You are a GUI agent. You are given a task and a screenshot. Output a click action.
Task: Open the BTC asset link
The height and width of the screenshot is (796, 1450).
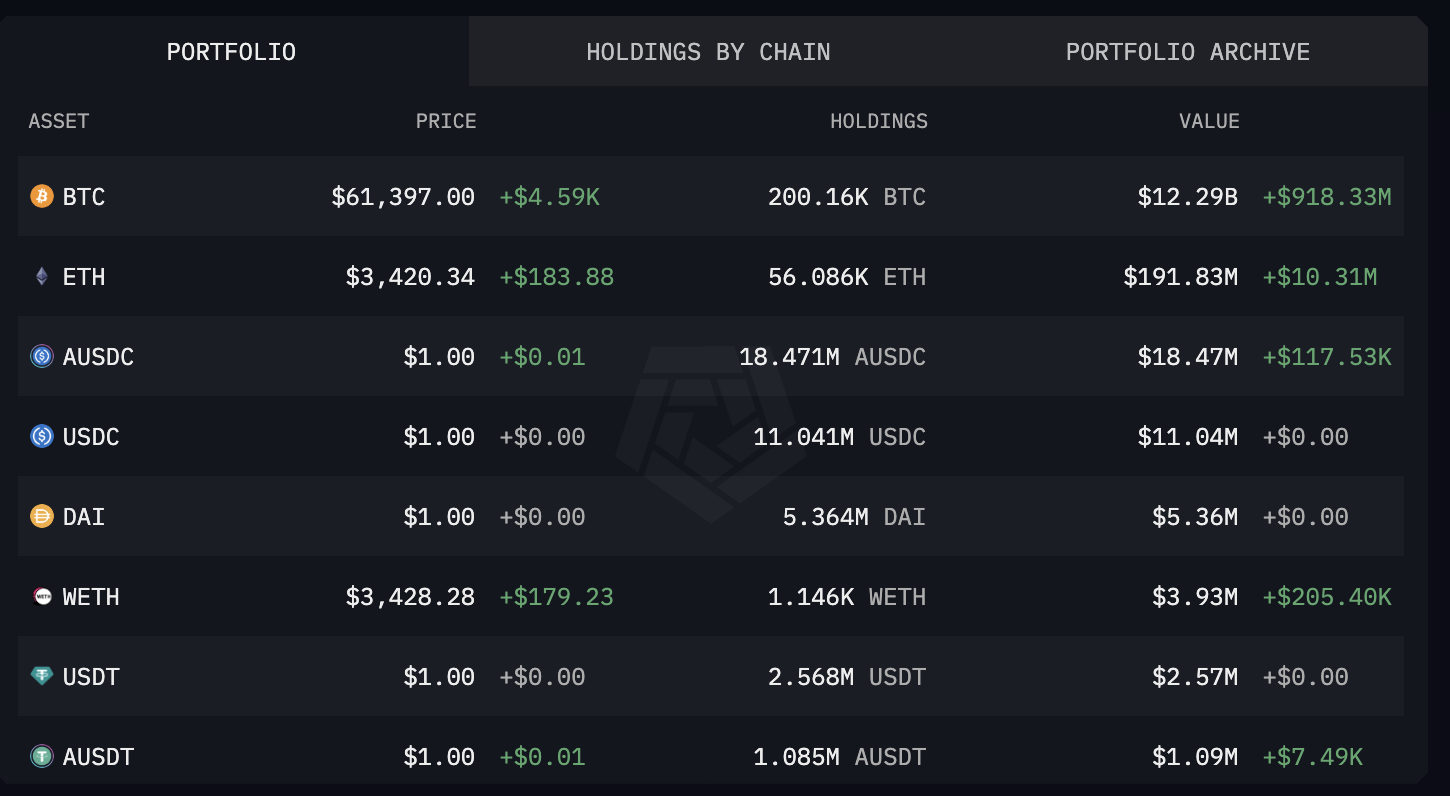[84, 196]
